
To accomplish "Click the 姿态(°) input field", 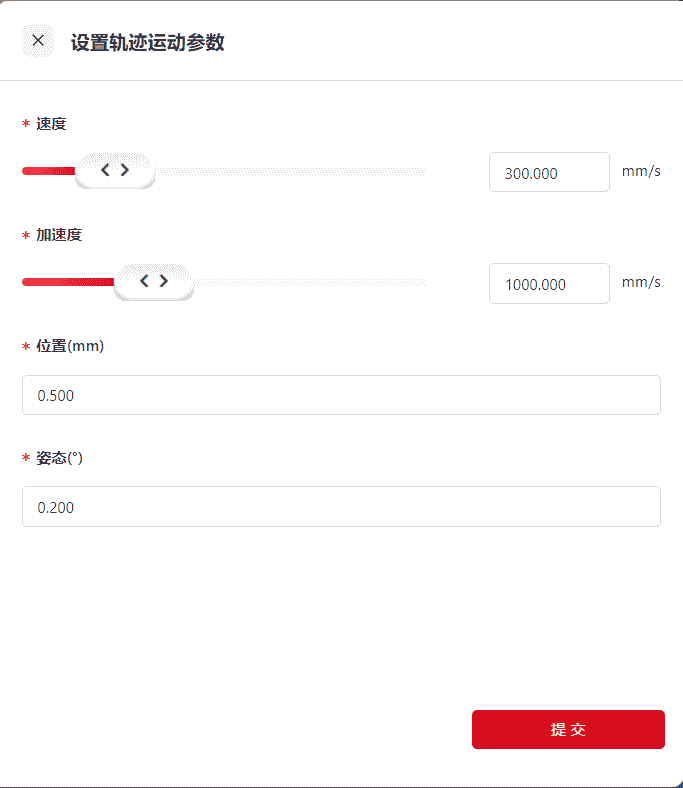I will [341, 506].
